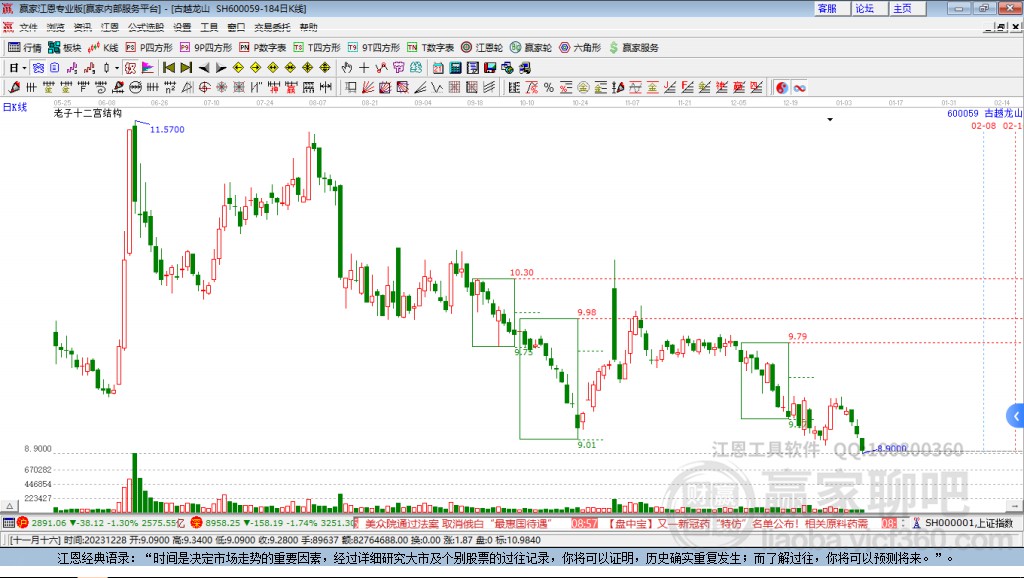Image resolution: width=1024 pixels, height=578 pixels.
Task: Open the T数字表 table
Action: point(430,48)
